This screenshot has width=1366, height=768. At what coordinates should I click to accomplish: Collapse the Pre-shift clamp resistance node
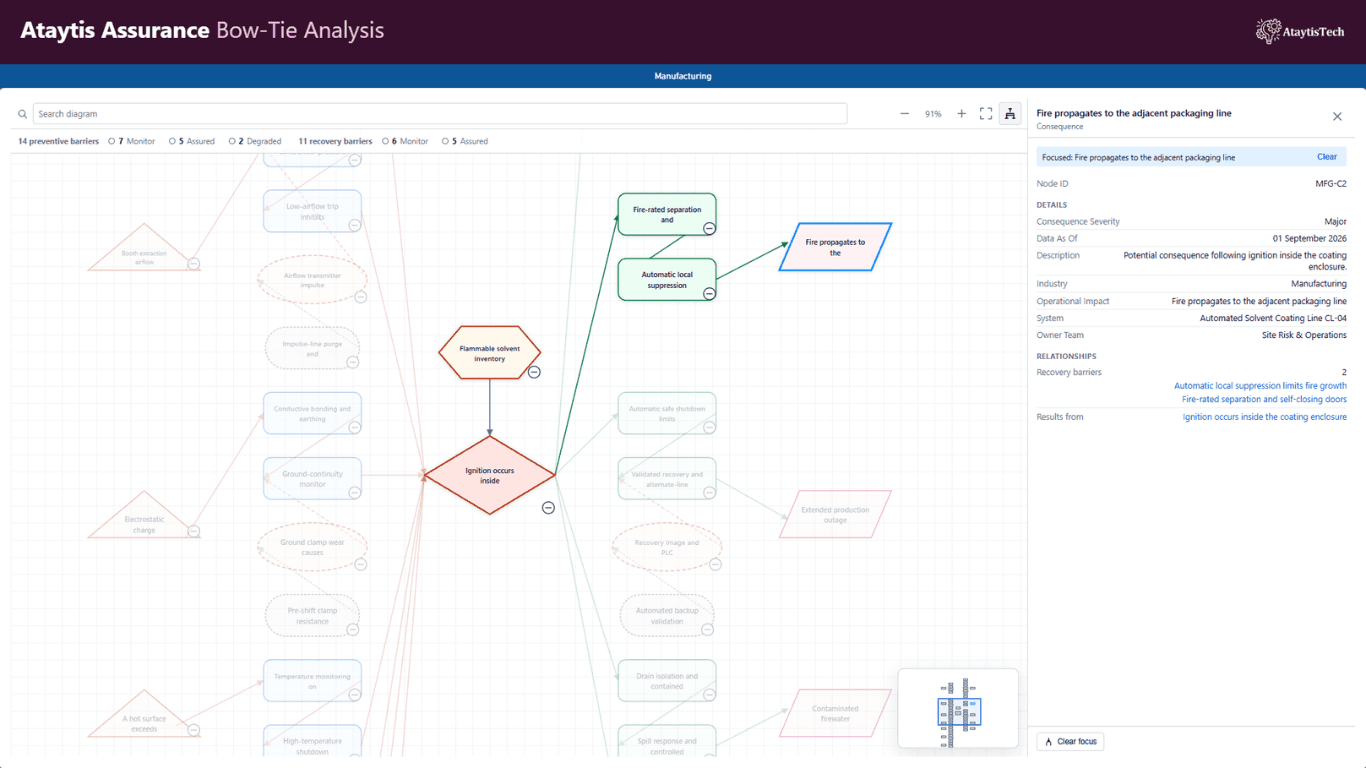pos(353,629)
